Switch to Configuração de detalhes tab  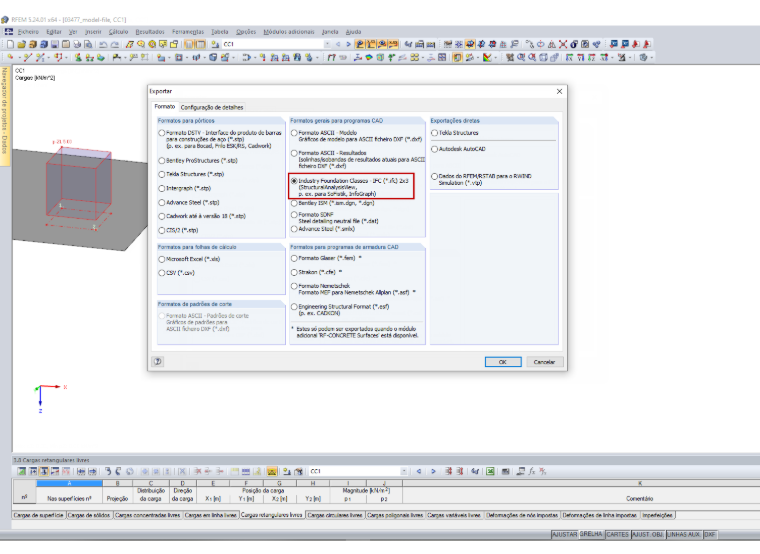pos(212,107)
